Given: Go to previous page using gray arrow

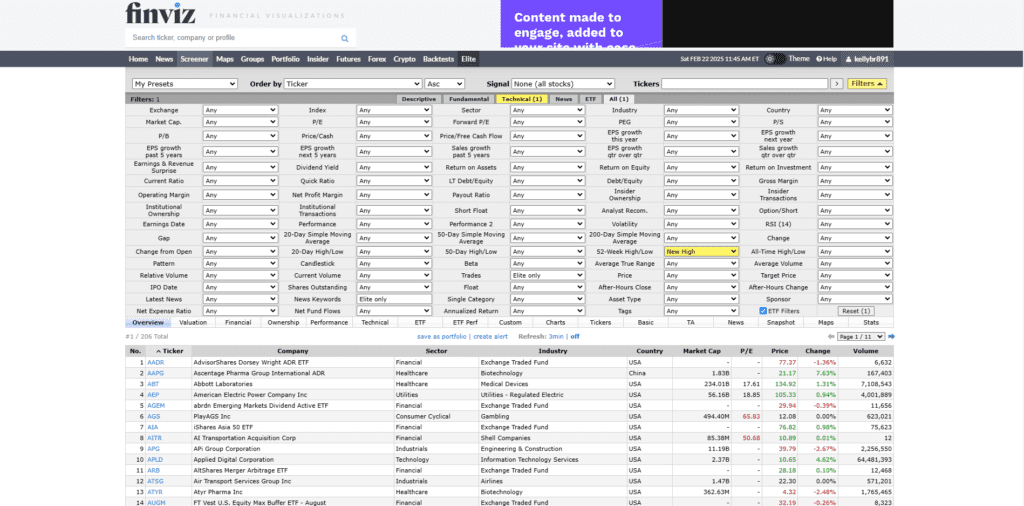Looking at the screenshot, I should 831,337.
